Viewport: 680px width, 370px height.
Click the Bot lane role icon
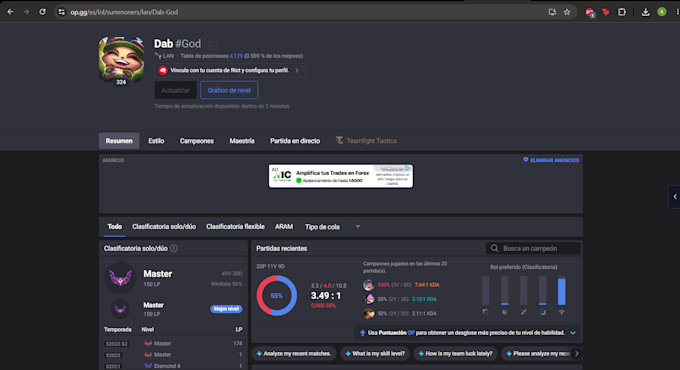(543, 312)
